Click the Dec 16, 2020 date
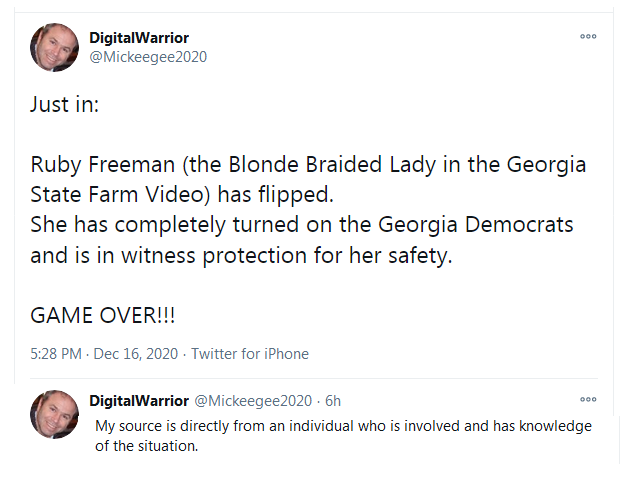The image size is (625, 477). click(136, 354)
